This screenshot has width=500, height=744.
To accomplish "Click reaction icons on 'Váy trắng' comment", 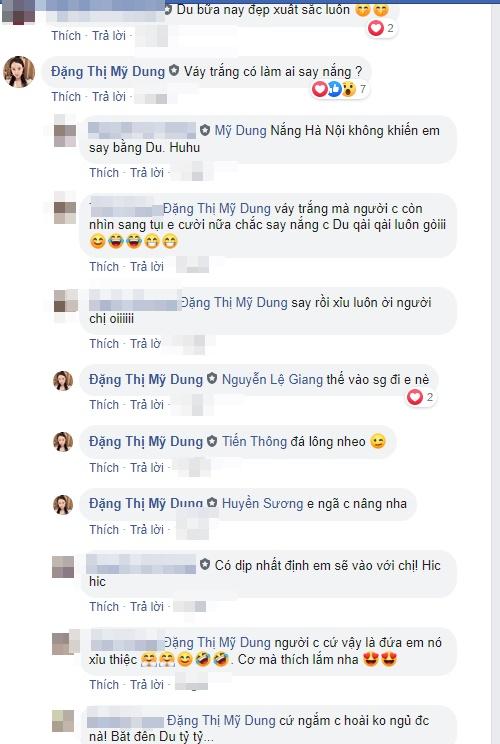I will (333, 89).
